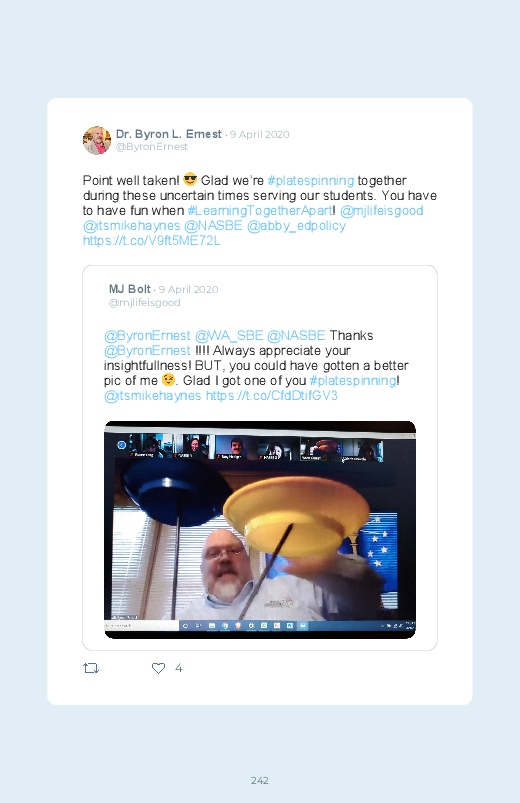Open the @ByronErnest handle under the author name
The height and width of the screenshot is (803, 520).
(152, 146)
